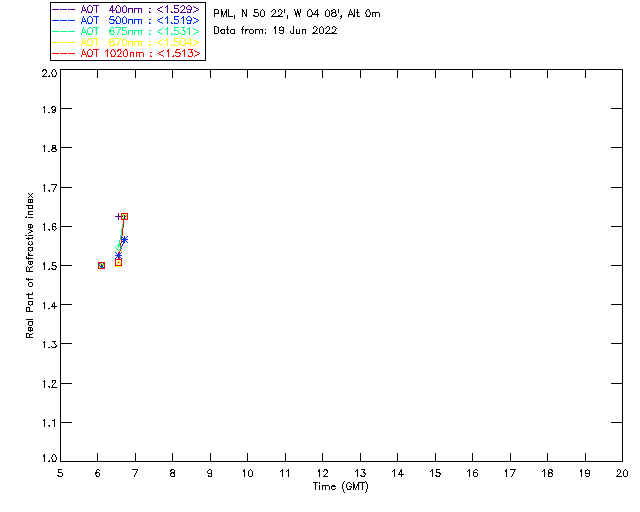Click y-axis tick label 1.9
640x512 pixels.
pyautogui.click(x=49, y=109)
